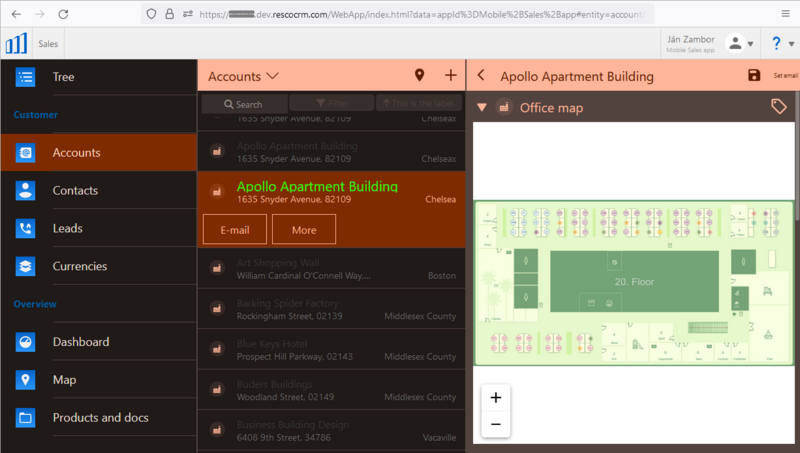Screen dimensions: 800x453
Task: Click the Currencies layers icon
Action: [25, 266]
